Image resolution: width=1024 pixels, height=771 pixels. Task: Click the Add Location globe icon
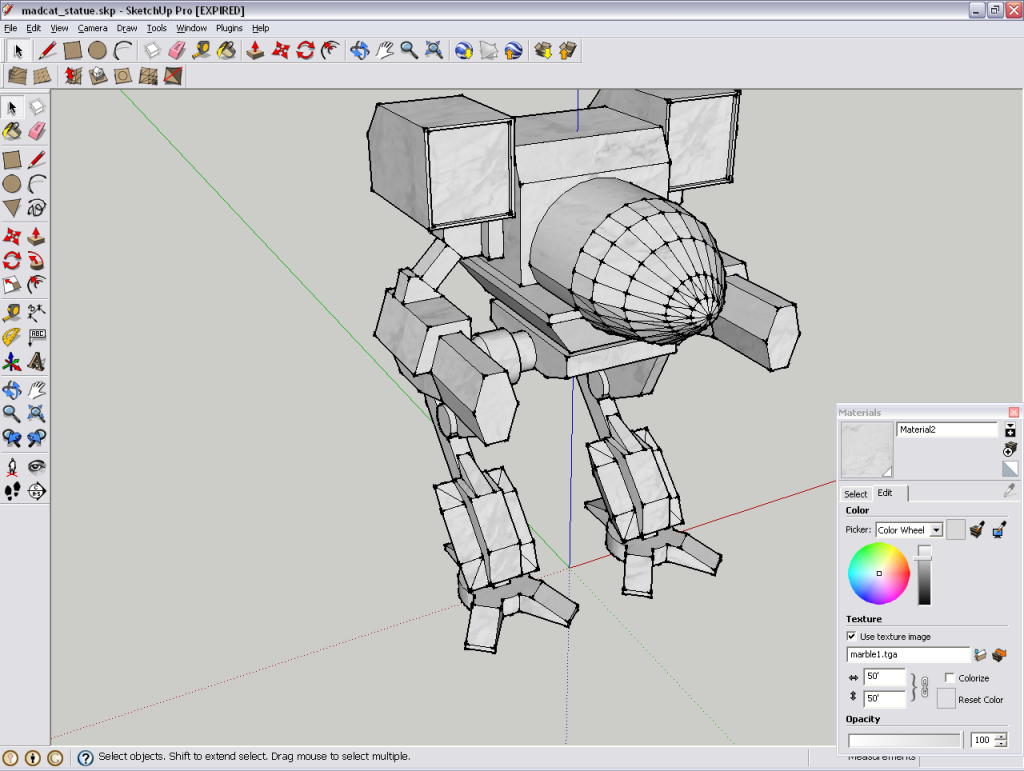click(464, 50)
